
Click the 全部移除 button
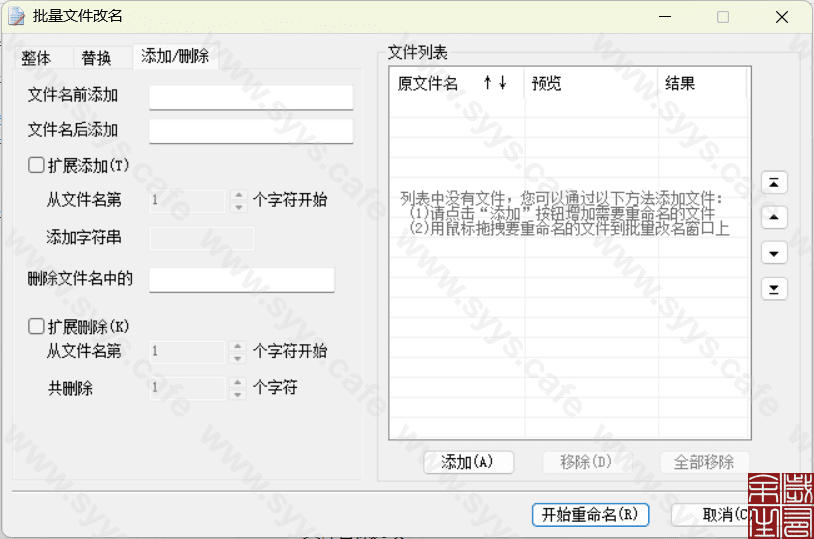click(x=704, y=462)
